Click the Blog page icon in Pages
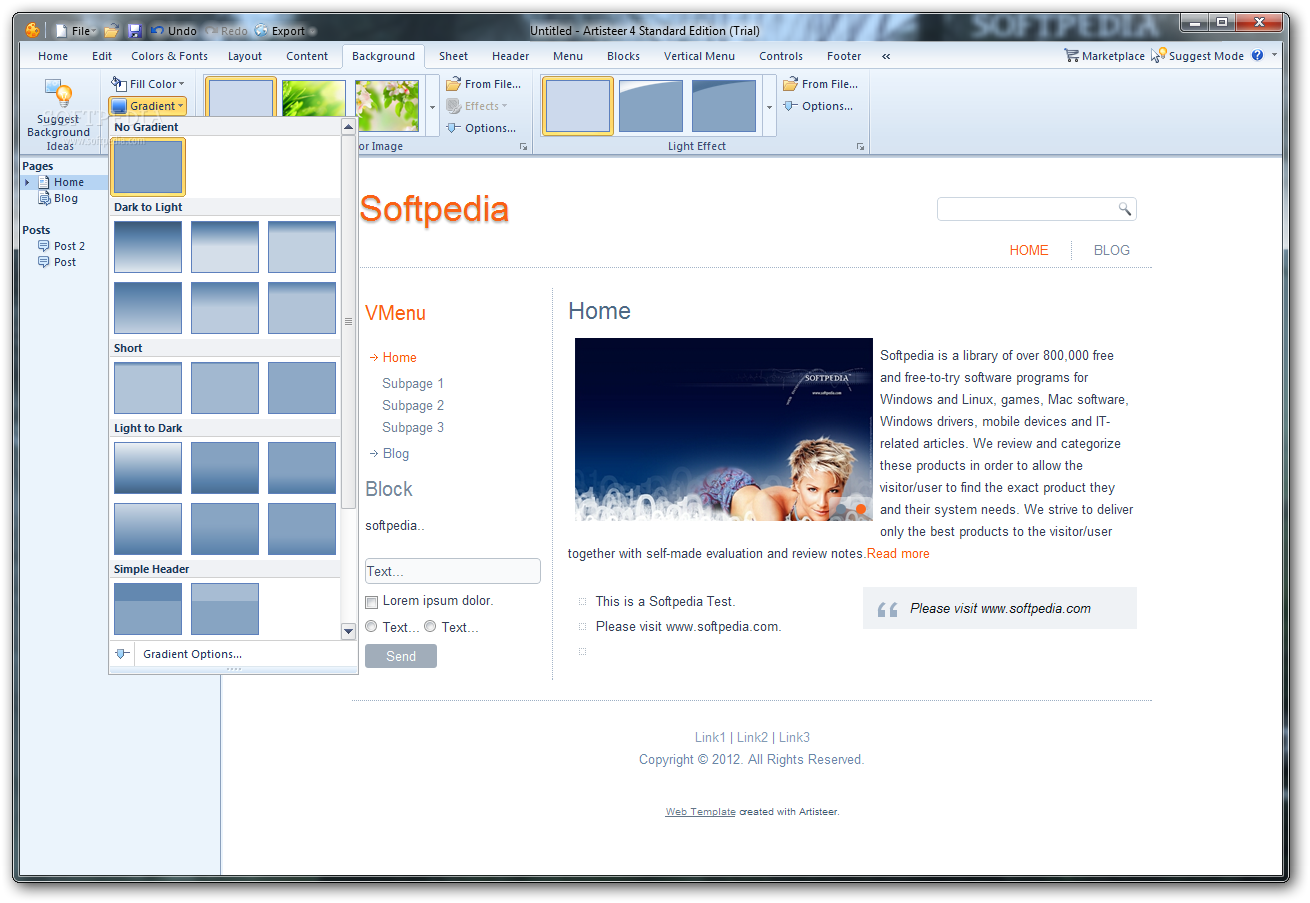Screen dimensions: 1310x903 point(44,198)
